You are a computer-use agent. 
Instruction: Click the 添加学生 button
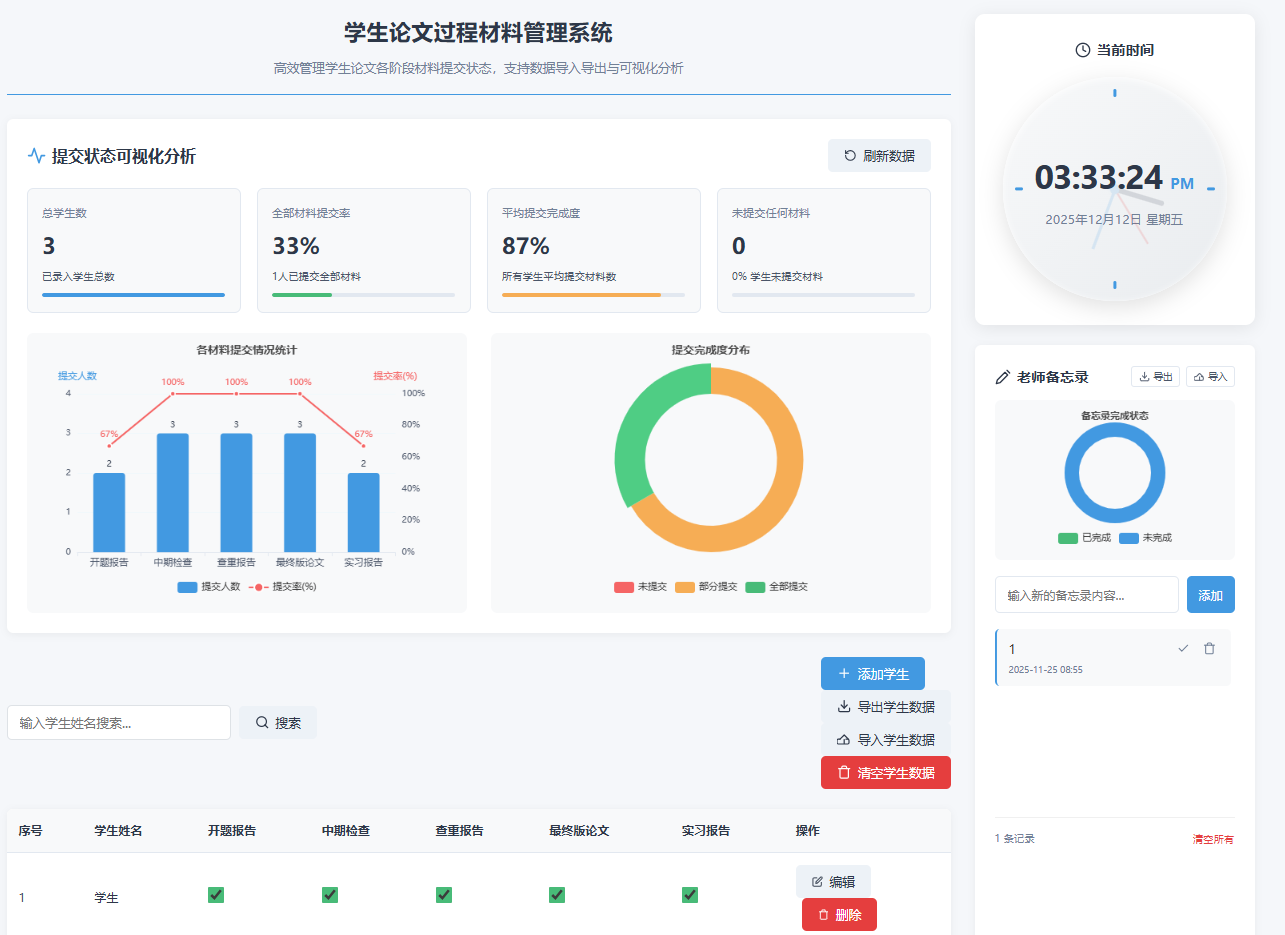click(872, 674)
